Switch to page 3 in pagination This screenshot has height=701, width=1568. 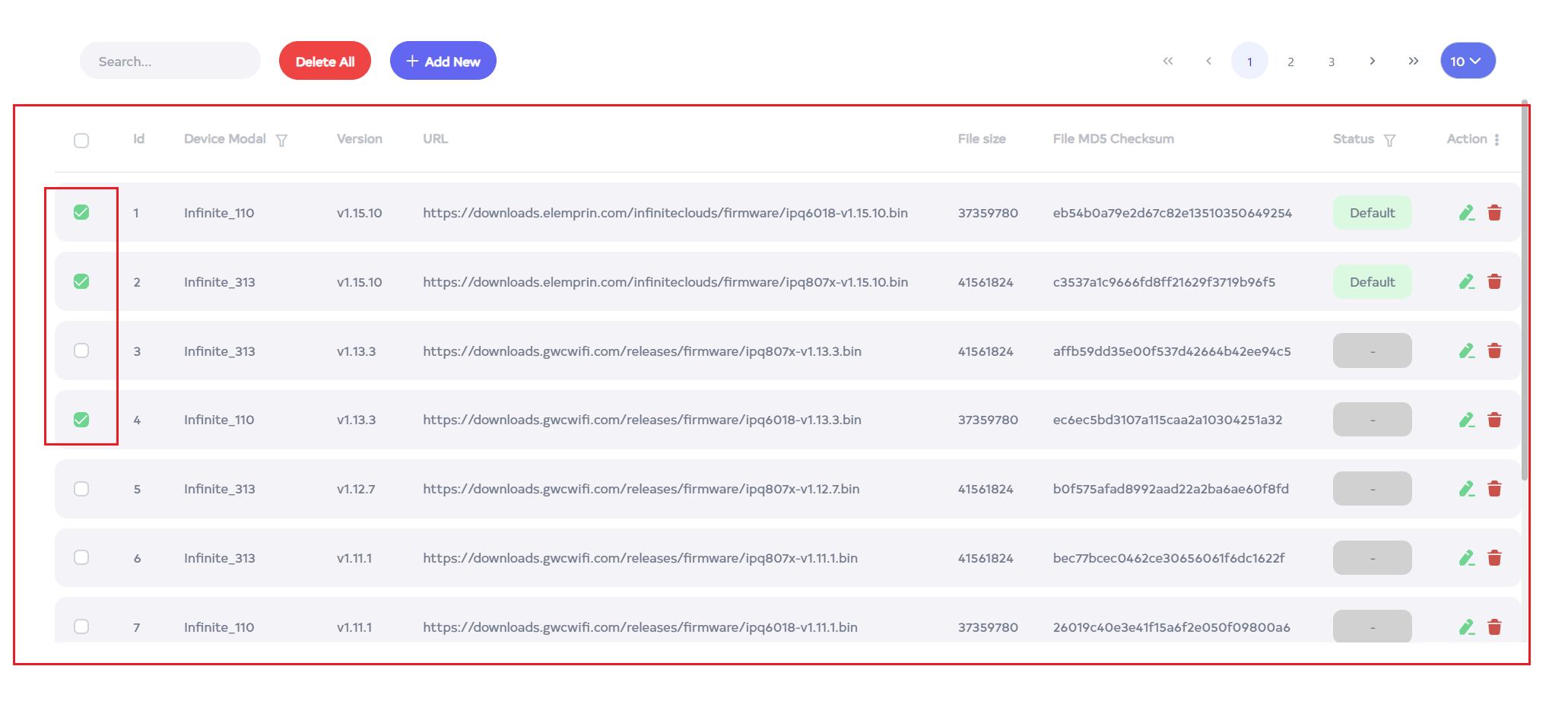pyautogui.click(x=1332, y=62)
